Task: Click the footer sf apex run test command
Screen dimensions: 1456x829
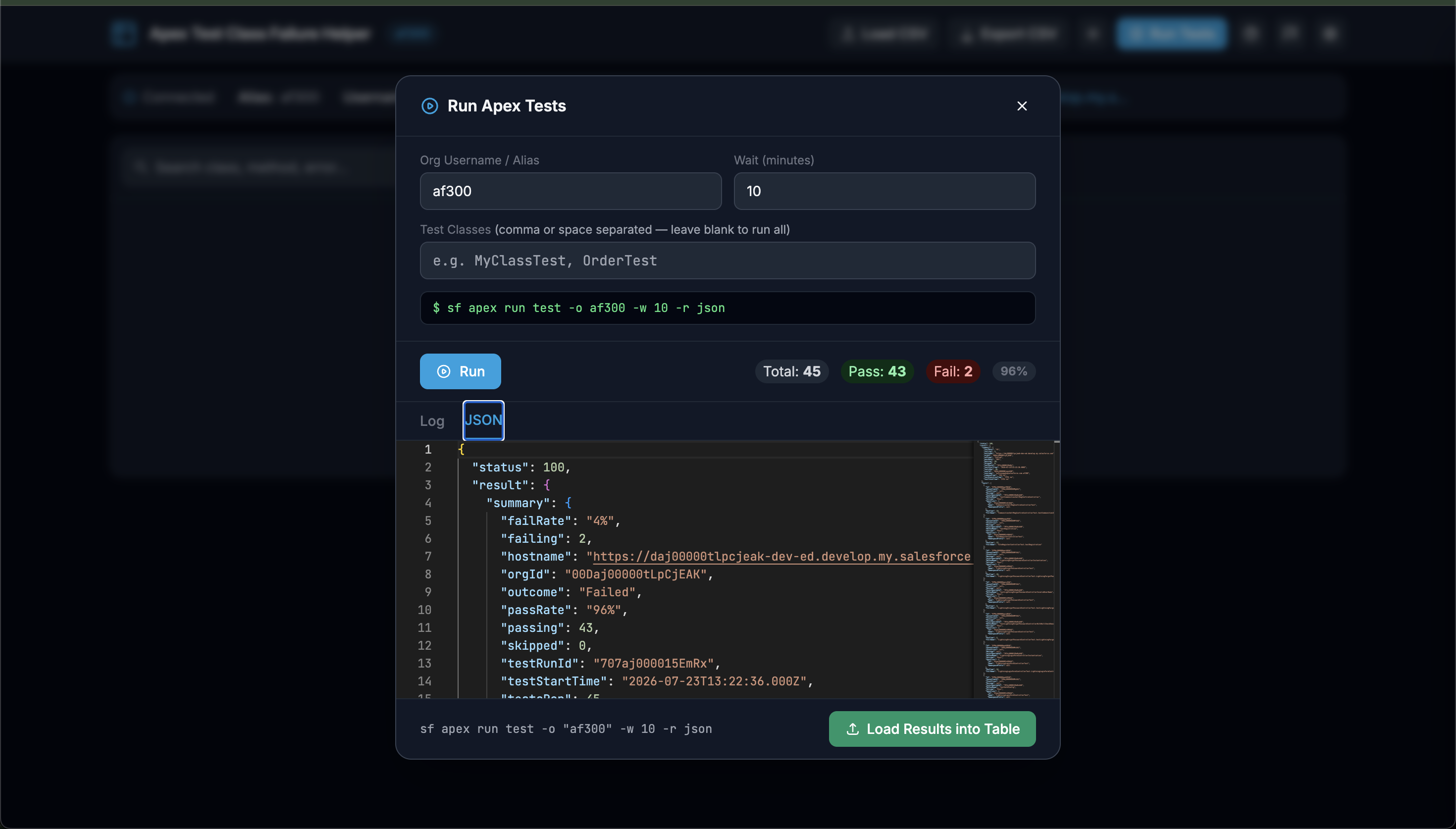Action: (x=566, y=729)
